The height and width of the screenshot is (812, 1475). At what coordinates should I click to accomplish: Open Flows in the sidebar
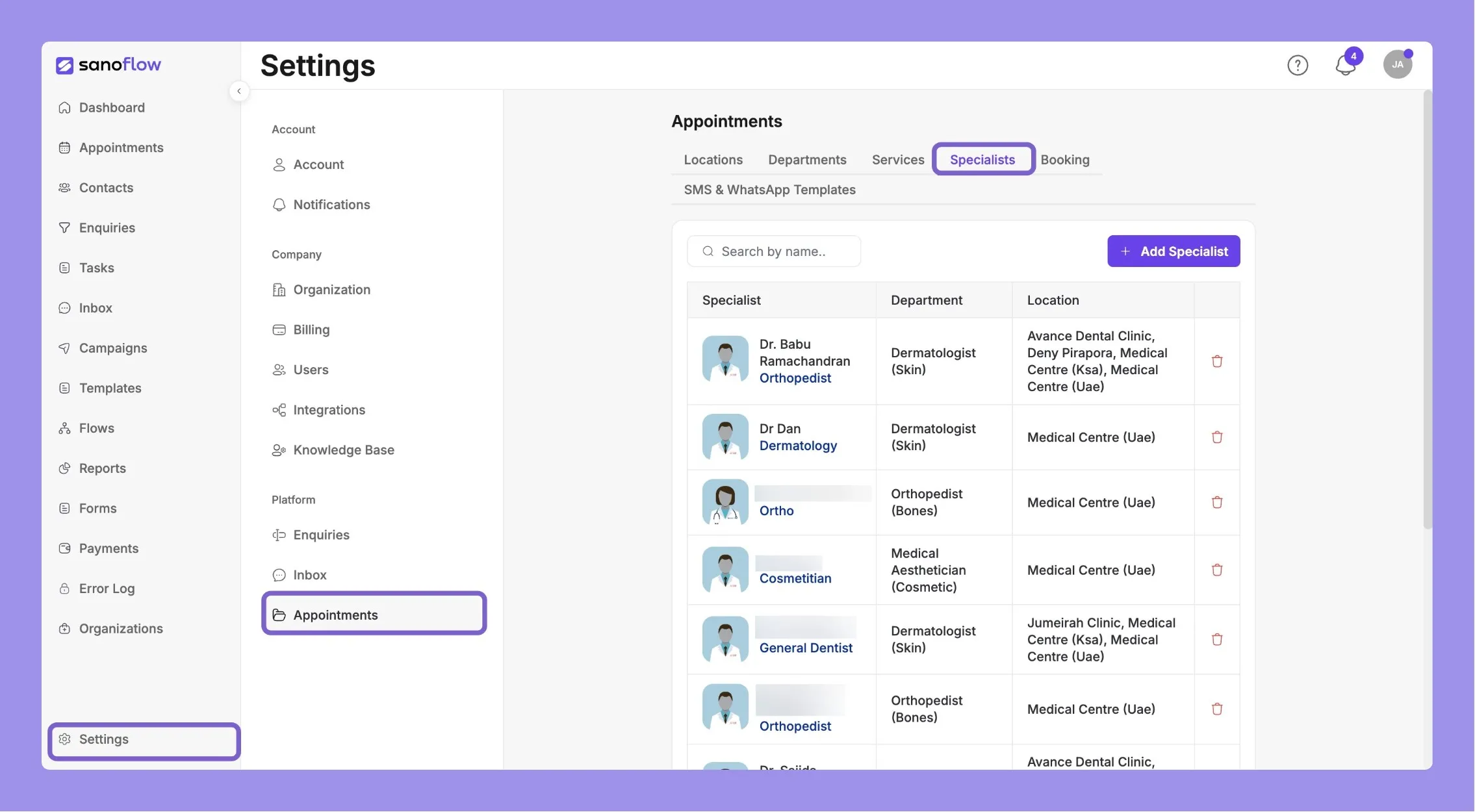click(96, 428)
